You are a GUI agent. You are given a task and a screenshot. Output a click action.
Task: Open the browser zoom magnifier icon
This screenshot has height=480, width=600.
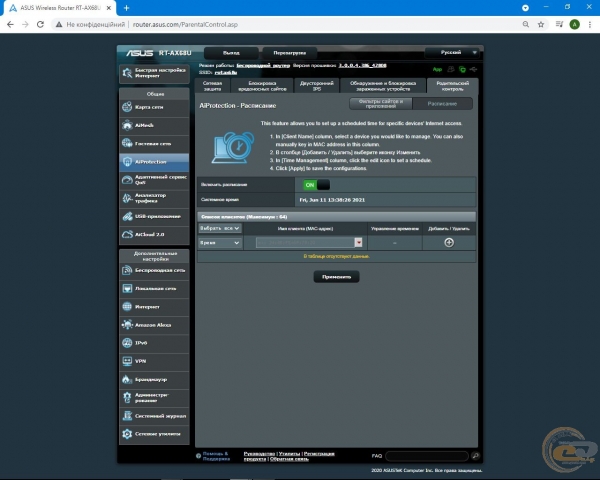526,24
